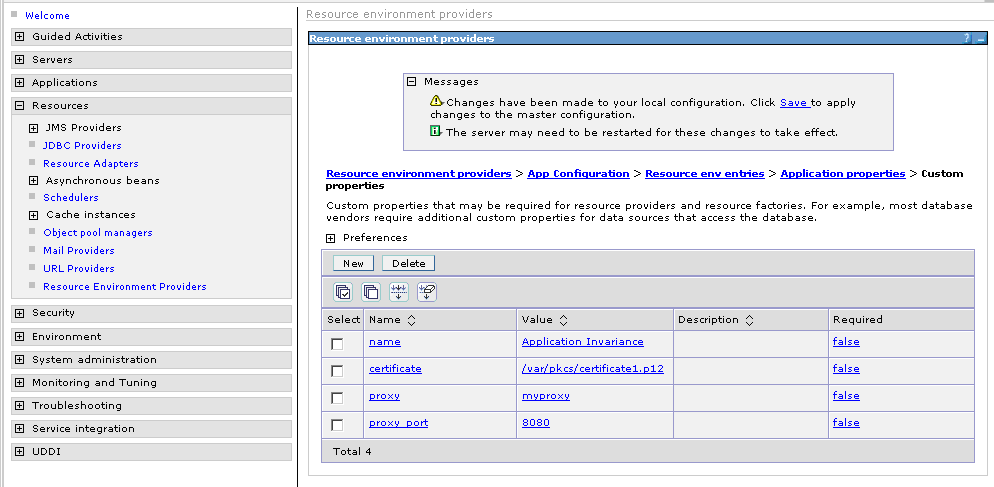Click the New button
This screenshot has height=487, width=994.
pyautogui.click(x=353, y=263)
